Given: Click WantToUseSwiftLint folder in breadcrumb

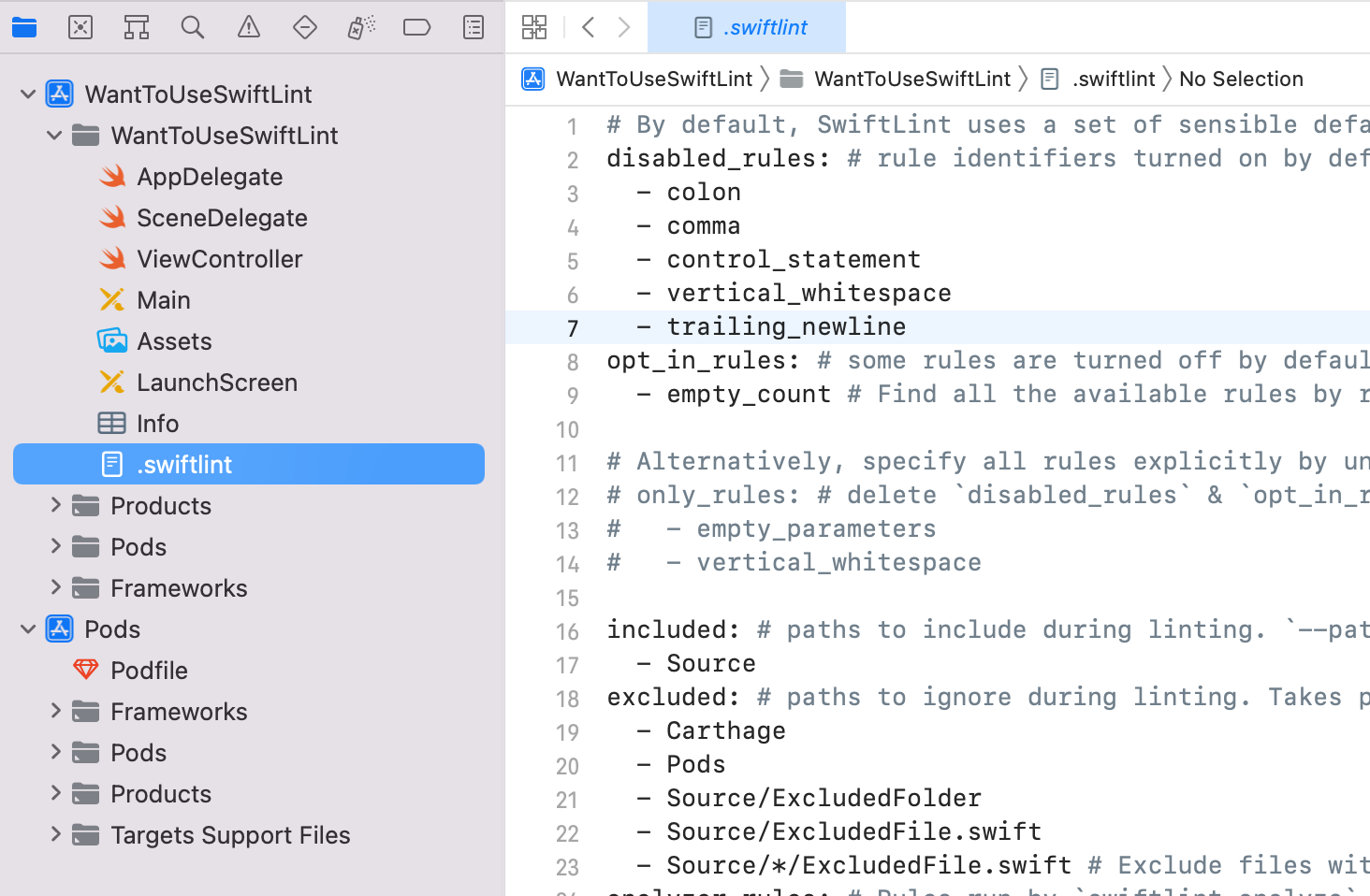Looking at the screenshot, I should point(896,79).
